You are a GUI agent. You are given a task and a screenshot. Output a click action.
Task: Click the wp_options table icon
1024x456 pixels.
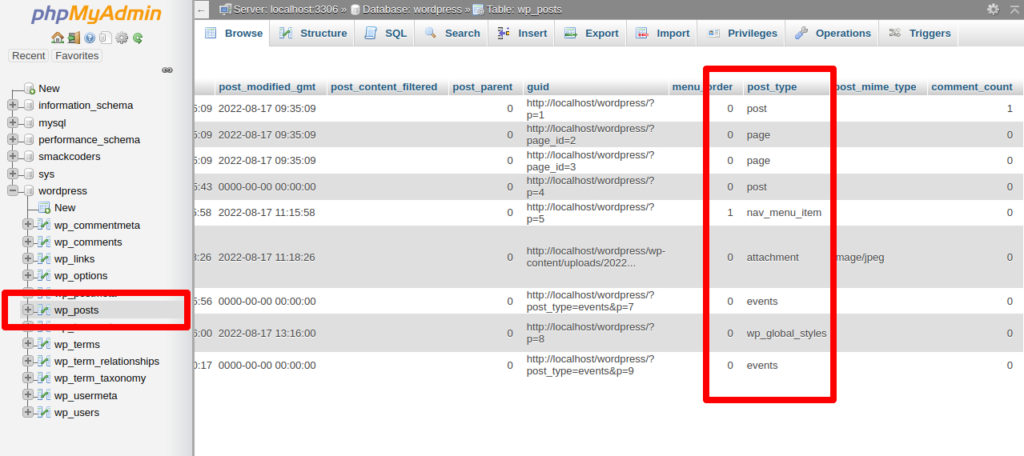(x=44, y=276)
